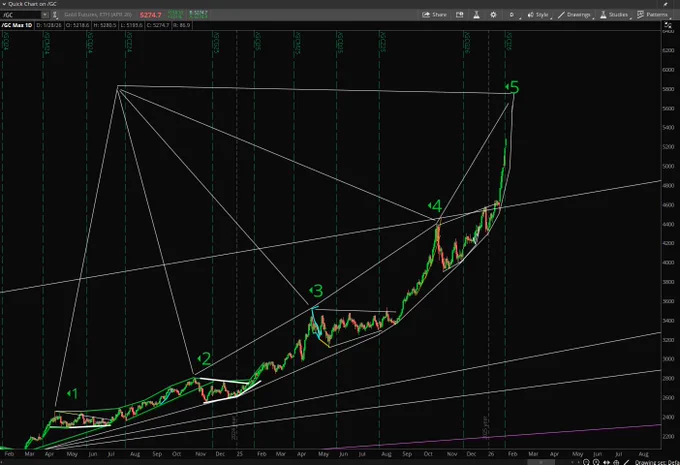The image size is (680, 465).
Task: Click the 25 year label on time axis
Action: 239,454
